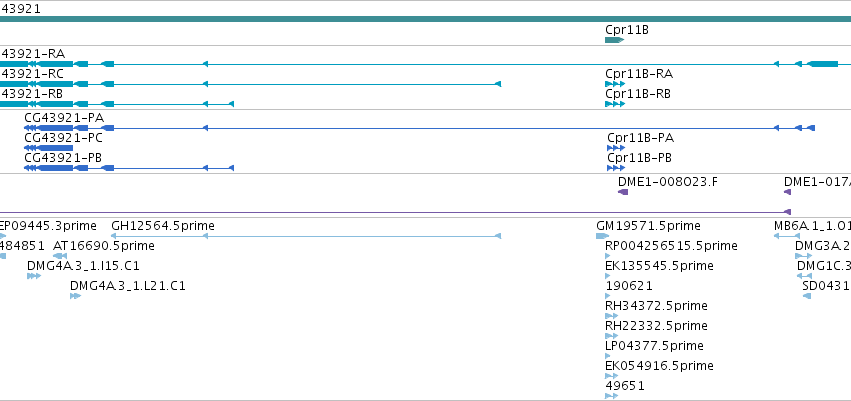
Task: Open the RH34372.5prime EST label
Action: [x=656, y=306]
